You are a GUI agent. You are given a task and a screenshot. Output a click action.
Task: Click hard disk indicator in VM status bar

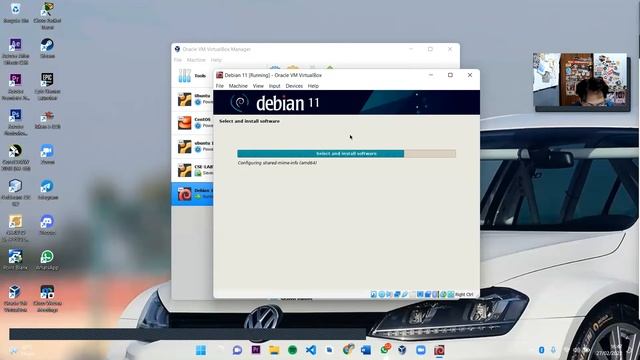coord(373,294)
